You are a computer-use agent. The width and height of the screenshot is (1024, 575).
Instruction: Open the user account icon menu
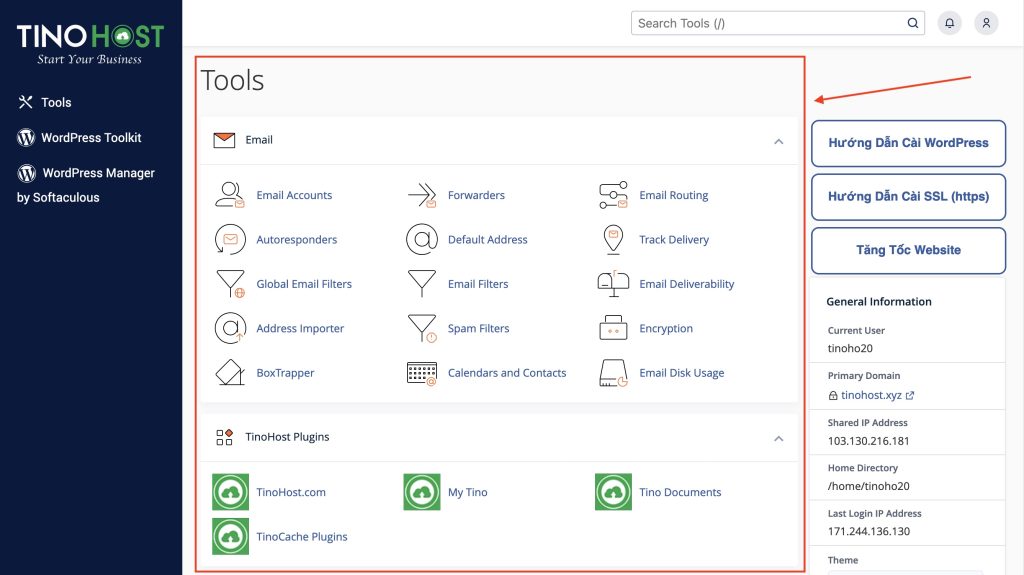coord(986,23)
